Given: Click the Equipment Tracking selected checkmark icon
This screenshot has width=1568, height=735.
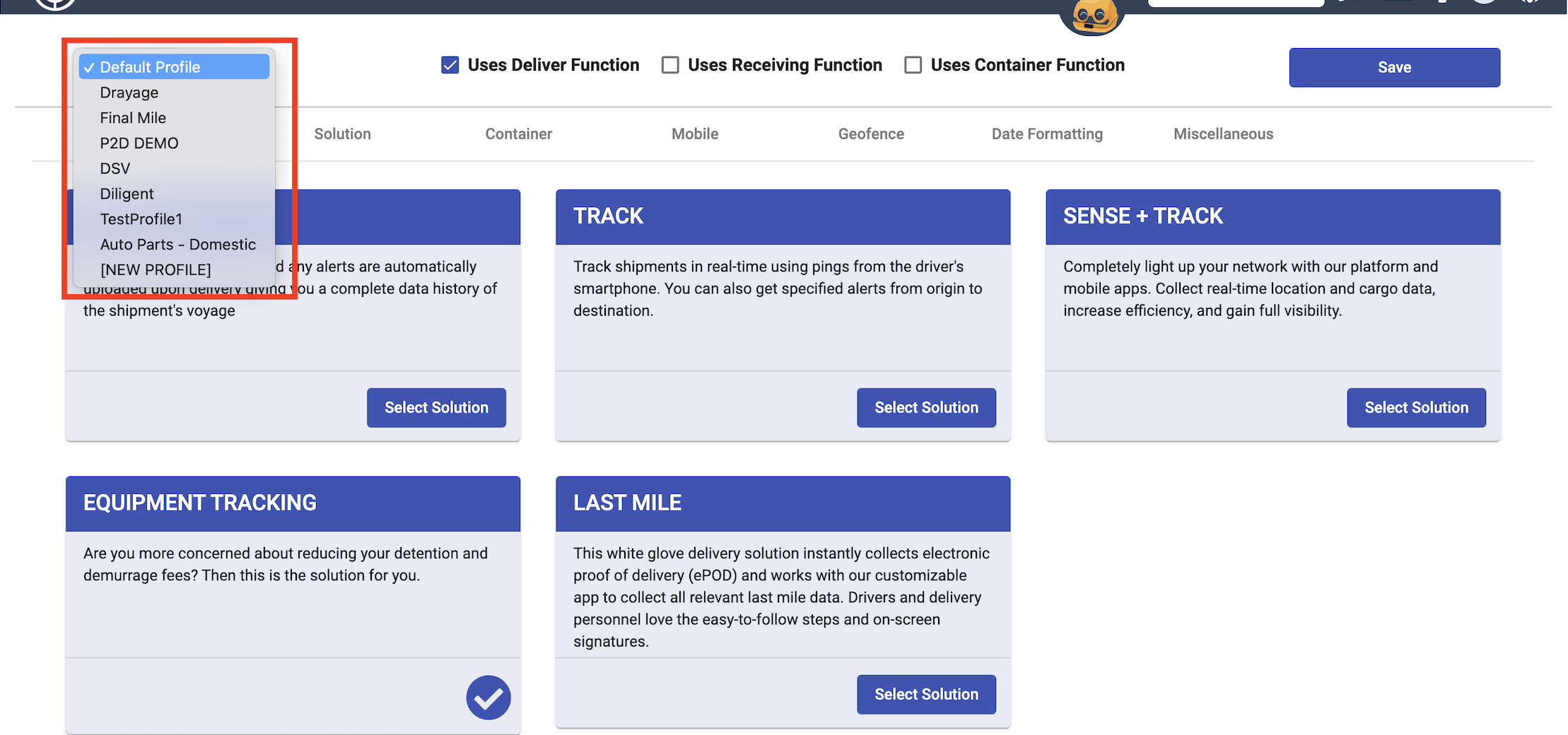Looking at the screenshot, I should (488, 697).
